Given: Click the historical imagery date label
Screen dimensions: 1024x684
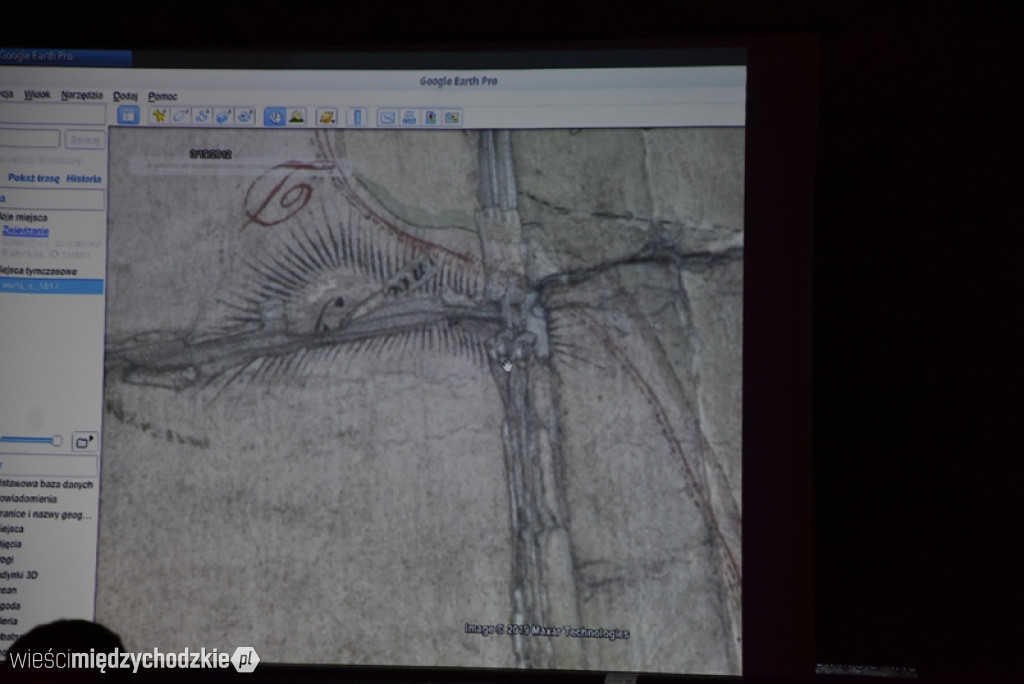Looking at the screenshot, I should point(210,154).
